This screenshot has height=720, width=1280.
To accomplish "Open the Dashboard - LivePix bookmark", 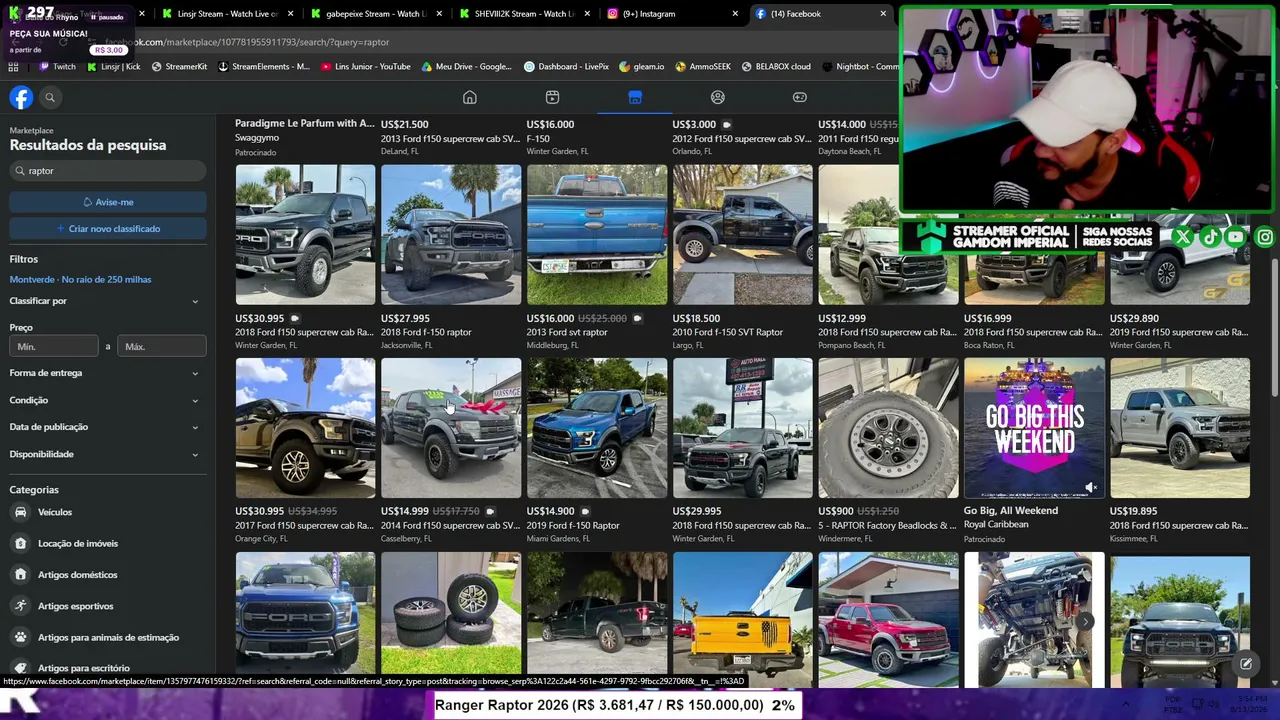I will click(566, 67).
